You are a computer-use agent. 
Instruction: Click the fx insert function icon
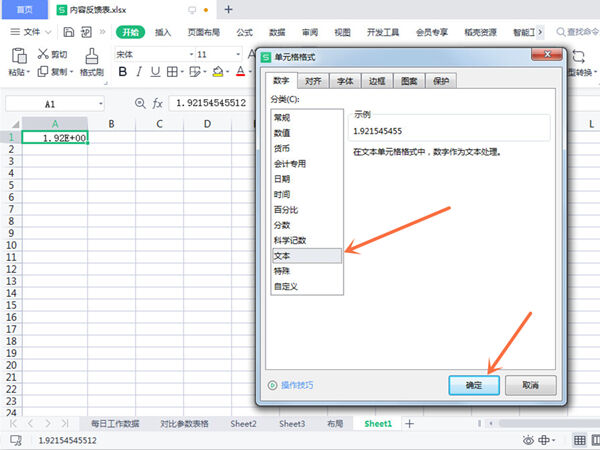click(x=157, y=103)
